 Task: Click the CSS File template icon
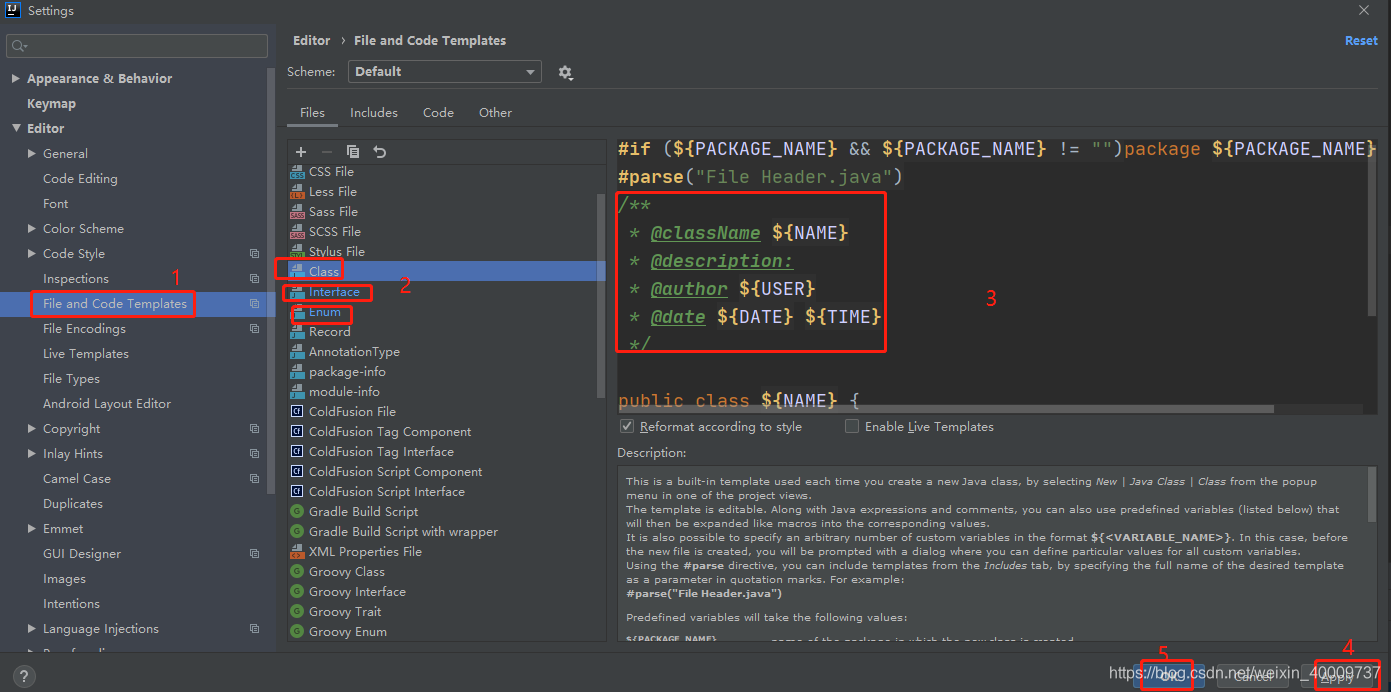click(297, 172)
